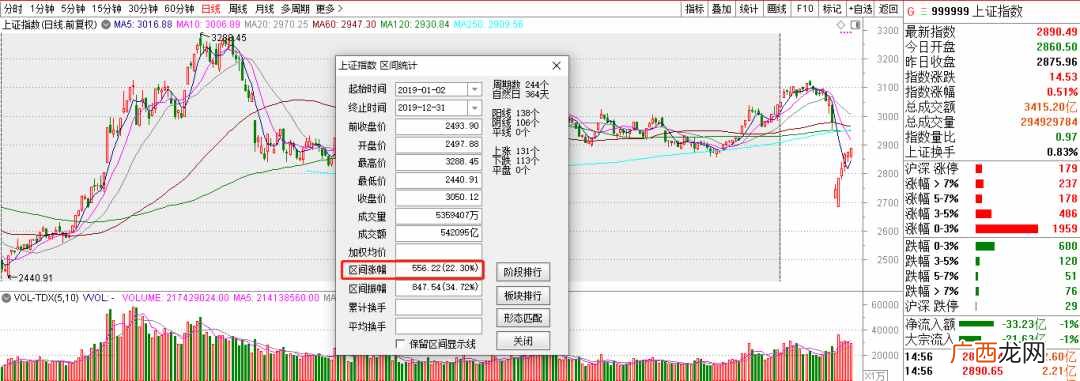This screenshot has height=381, width=1080.
Task: Click the 净流入额 row
Action: 991,323
